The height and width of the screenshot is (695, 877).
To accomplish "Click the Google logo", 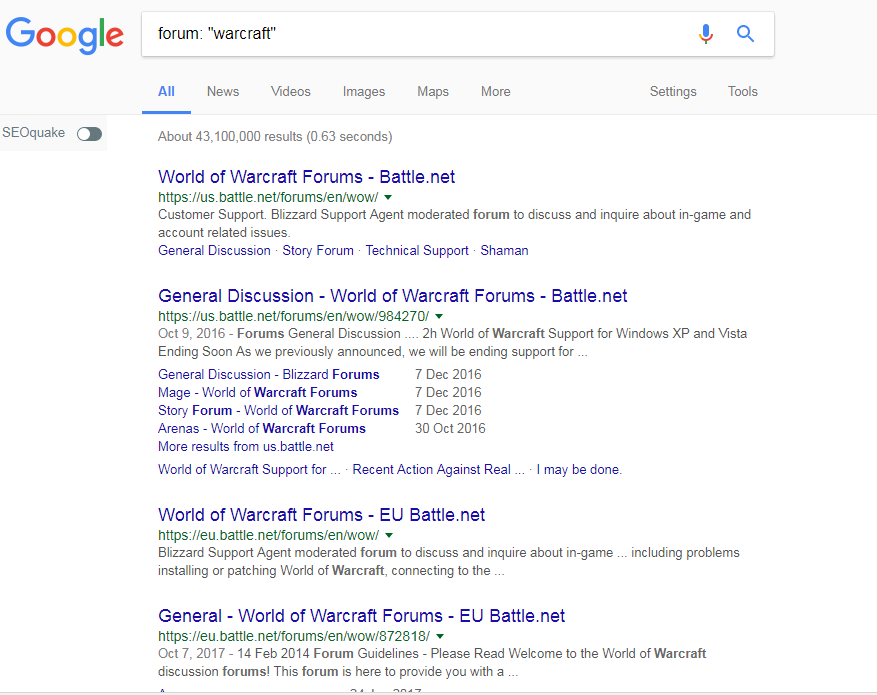I will coord(65,35).
